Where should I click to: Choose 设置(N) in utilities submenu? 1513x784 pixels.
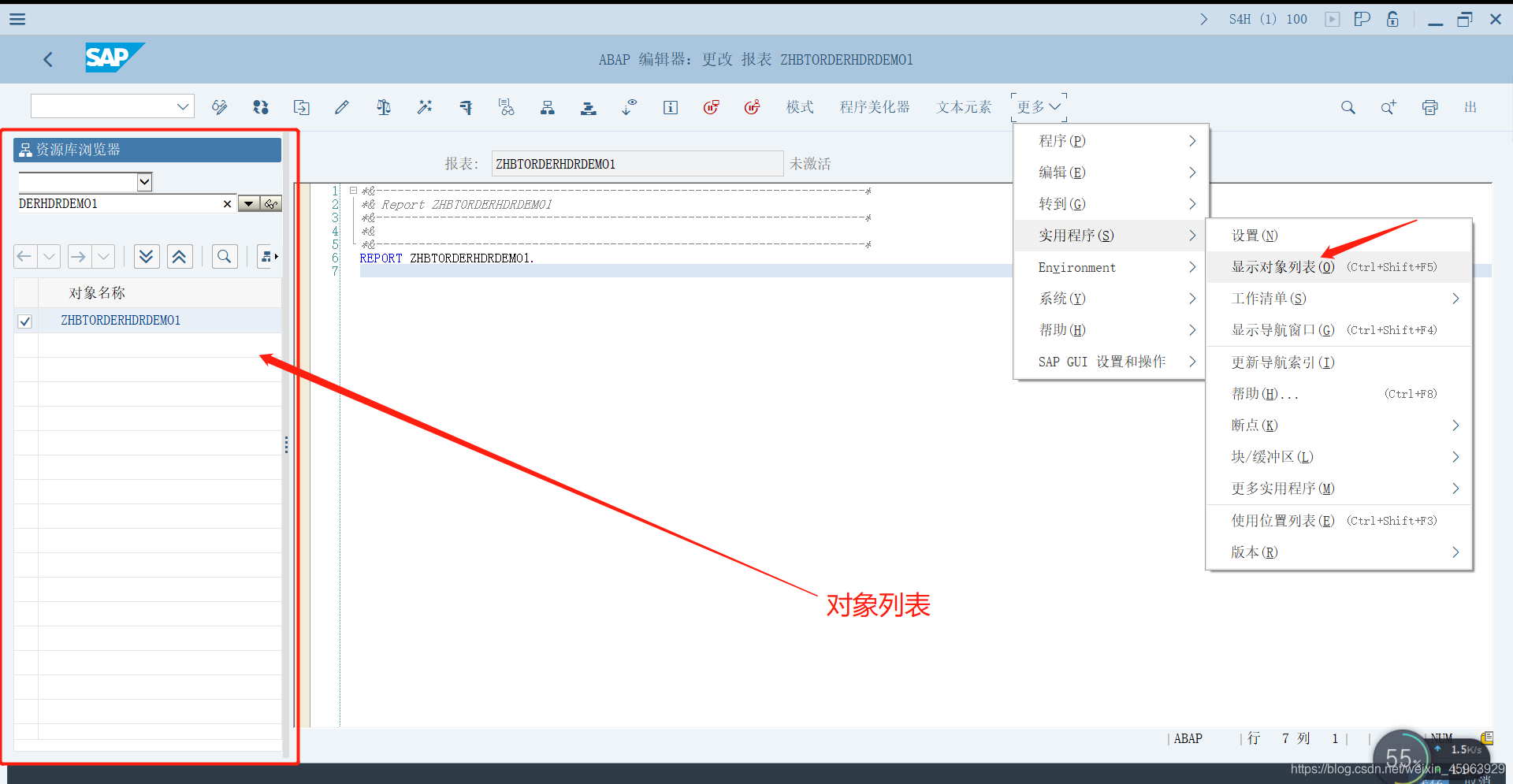click(x=1339, y=236)
